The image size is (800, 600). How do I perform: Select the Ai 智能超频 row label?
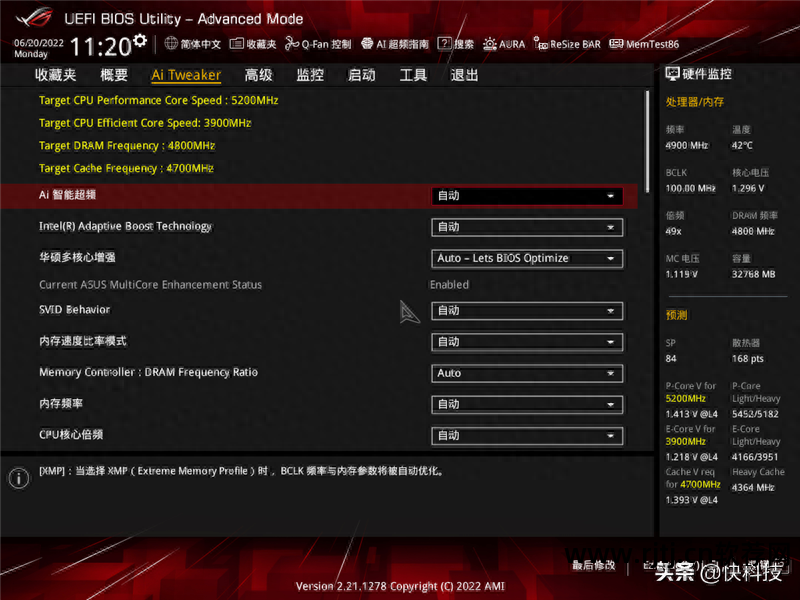tap(67, 195)
